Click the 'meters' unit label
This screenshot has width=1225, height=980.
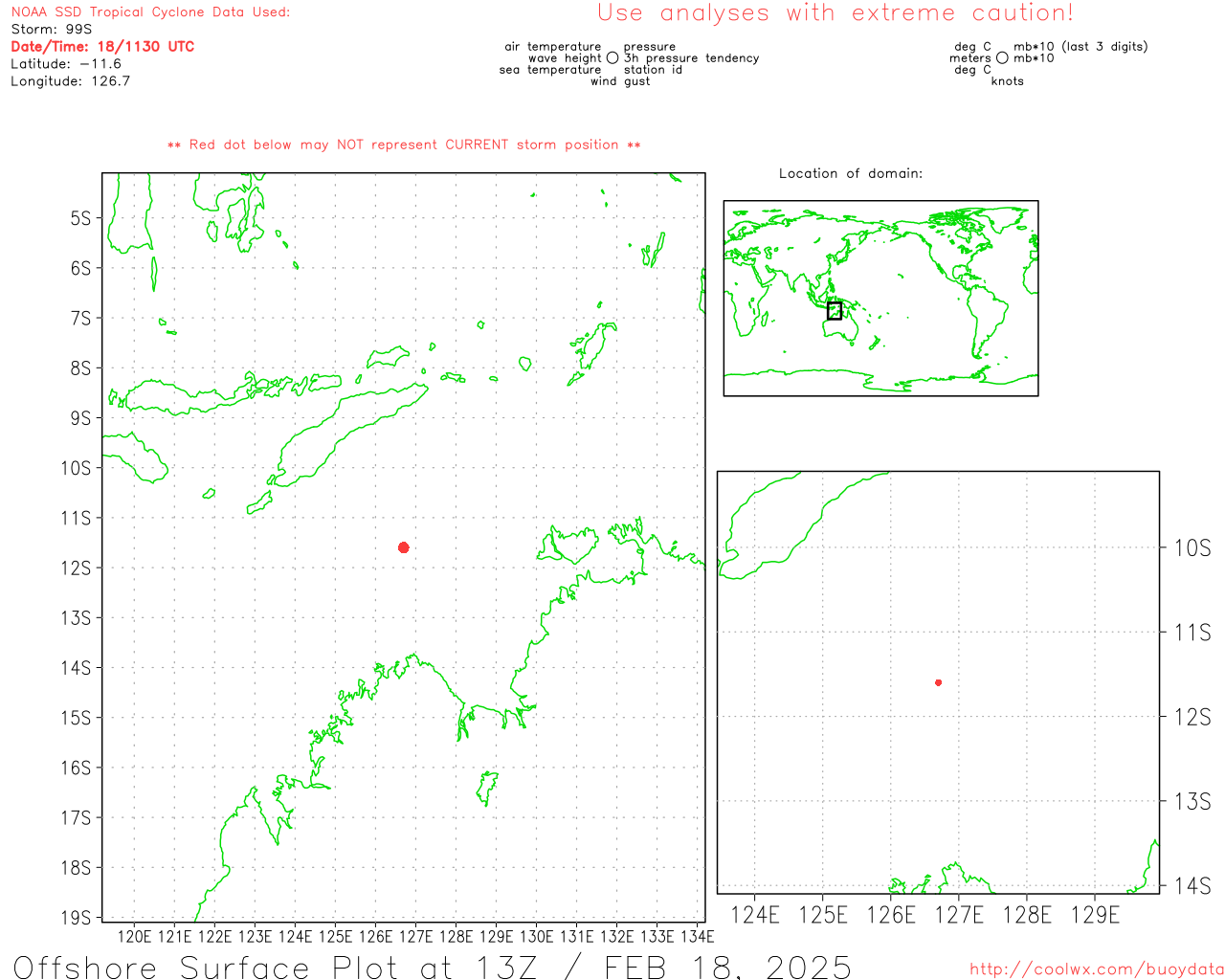[970, 58]
